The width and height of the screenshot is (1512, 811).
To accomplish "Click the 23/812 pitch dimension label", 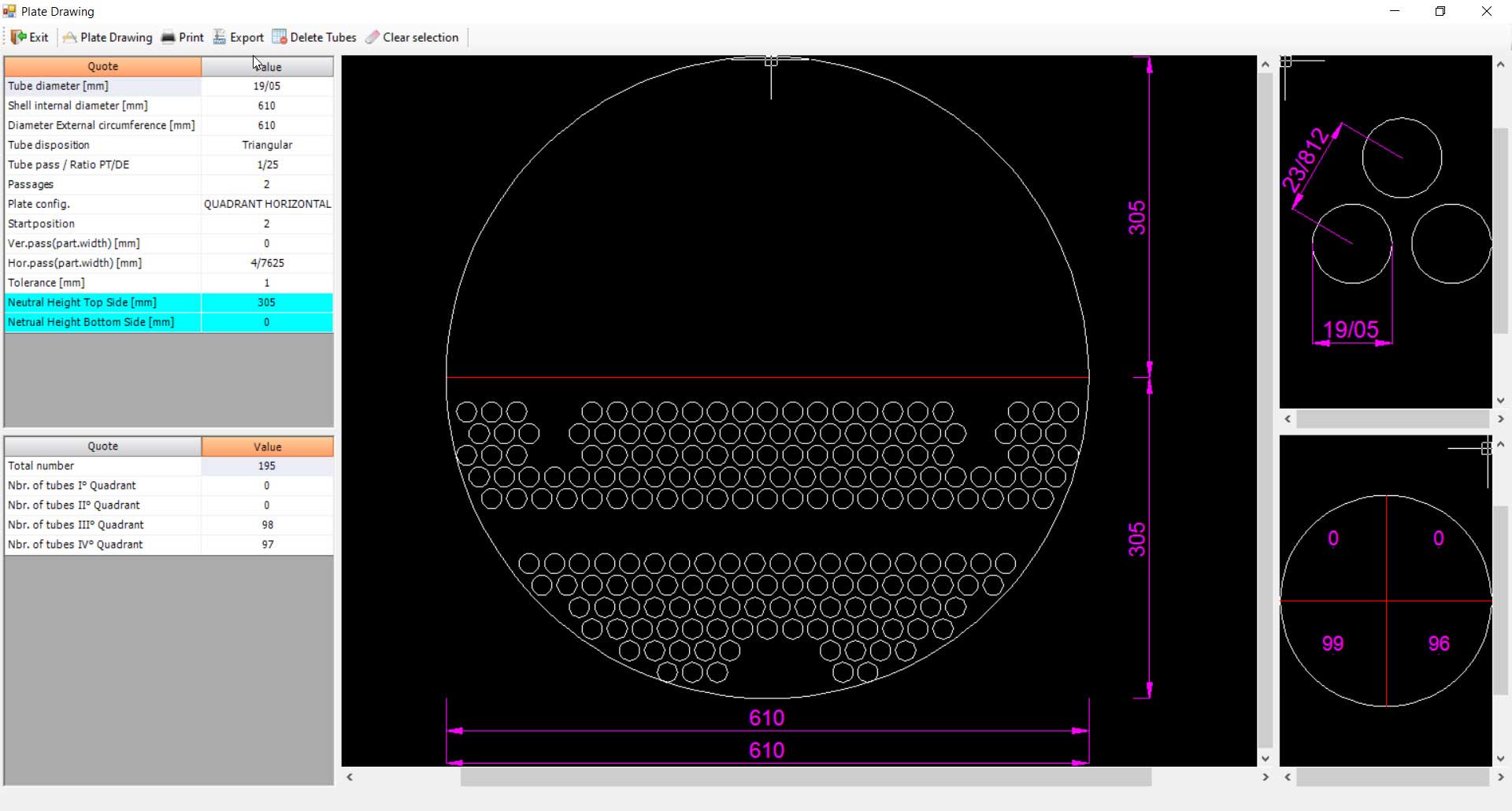I will (1305, 160).
